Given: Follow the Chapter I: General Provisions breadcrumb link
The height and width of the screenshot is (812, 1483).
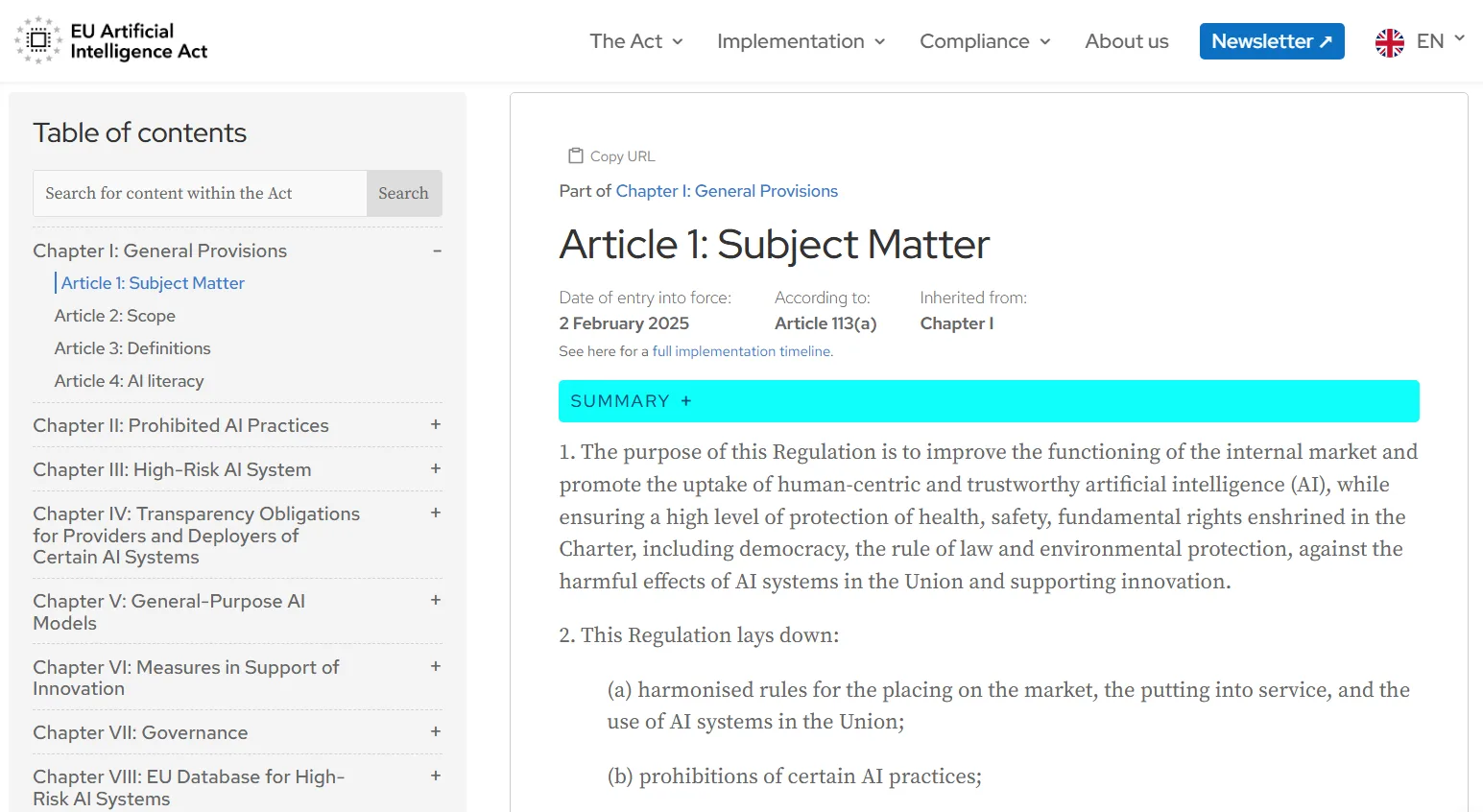Looking at the screenshot, I should click(726, 191).
